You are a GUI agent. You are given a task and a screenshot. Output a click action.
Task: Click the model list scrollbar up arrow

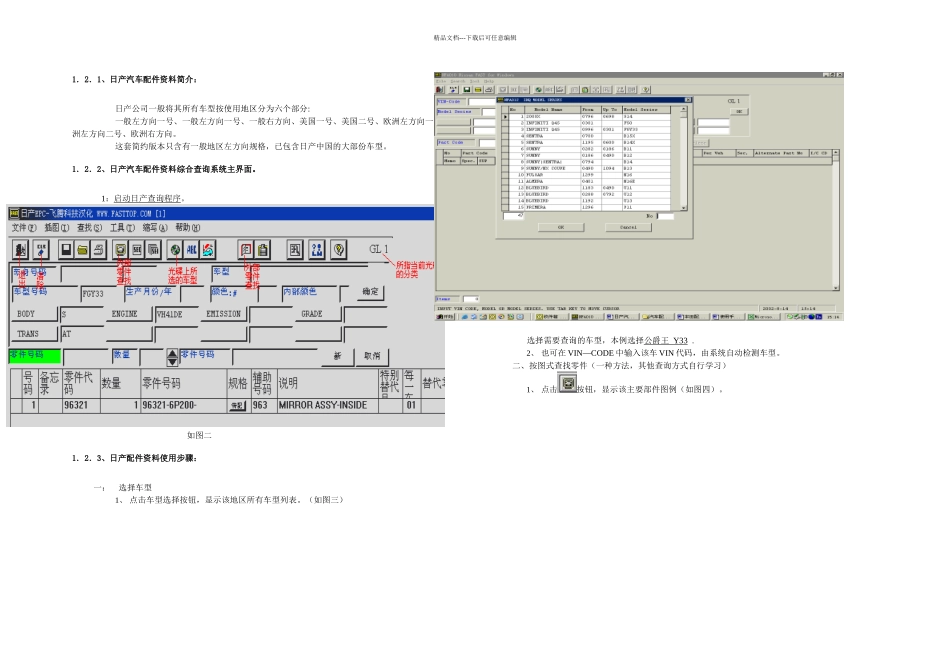coord(683,110)
